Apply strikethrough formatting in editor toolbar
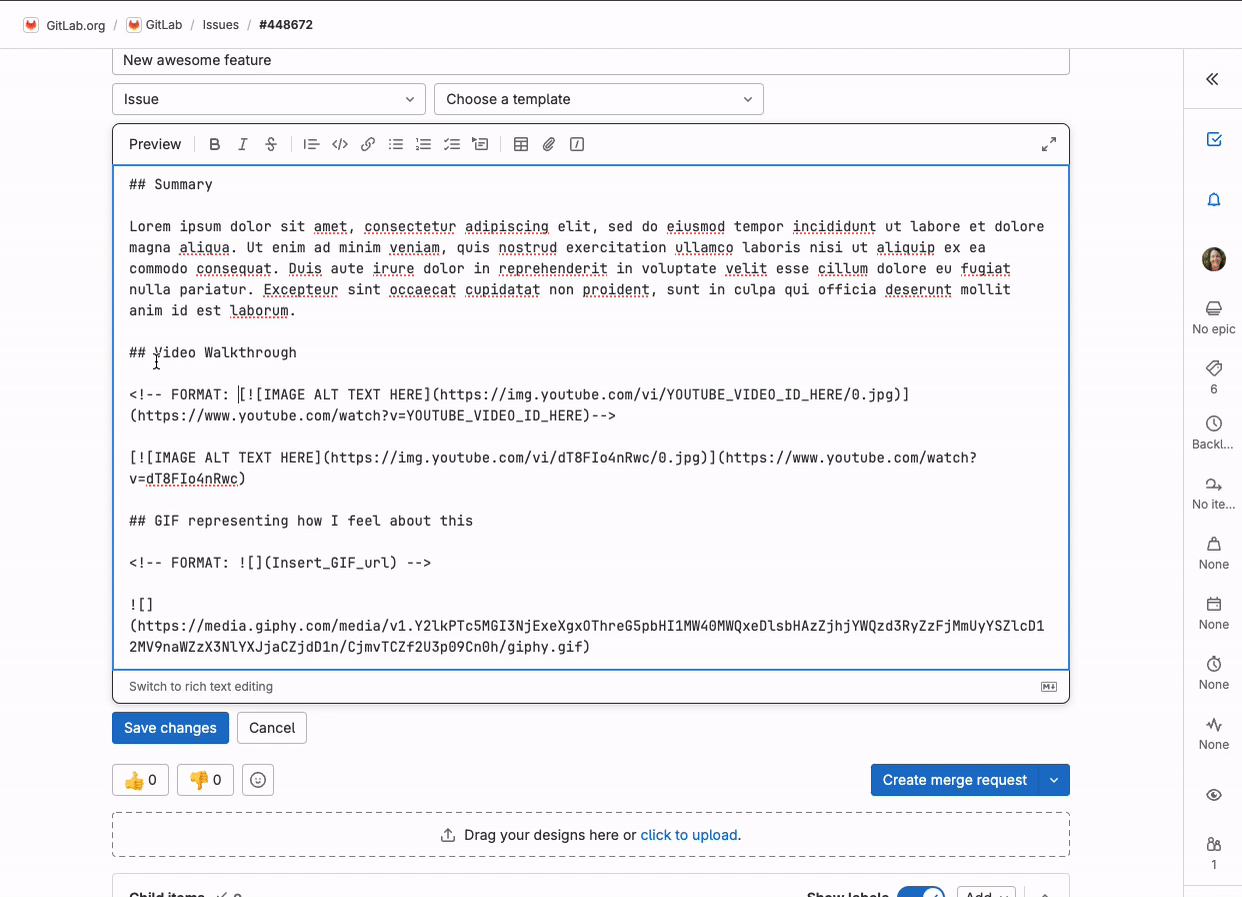The height and width of the screenshot is (897, 1242). 270,144
